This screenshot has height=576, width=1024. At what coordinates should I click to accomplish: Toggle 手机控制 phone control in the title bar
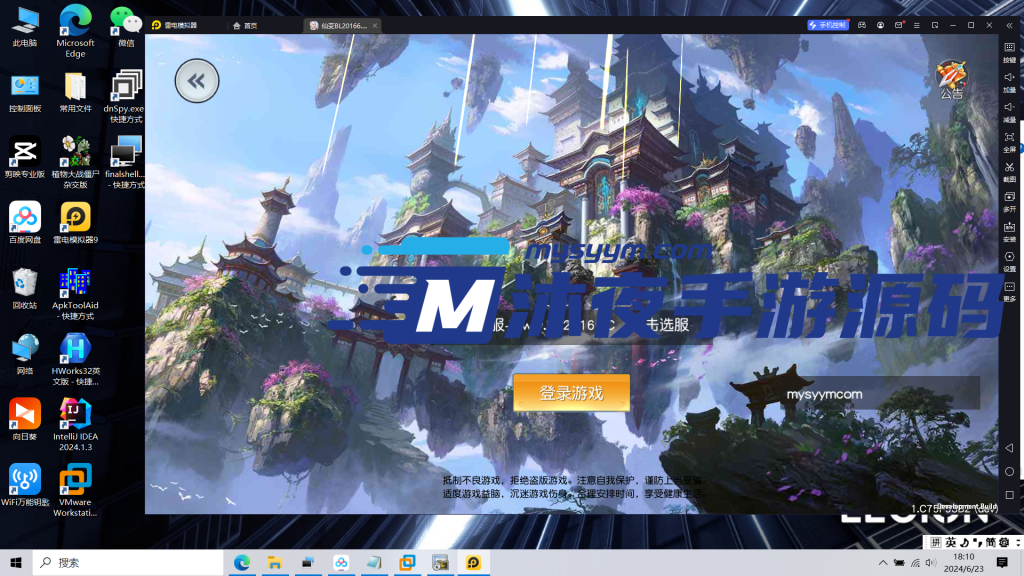tap(830, 25)
